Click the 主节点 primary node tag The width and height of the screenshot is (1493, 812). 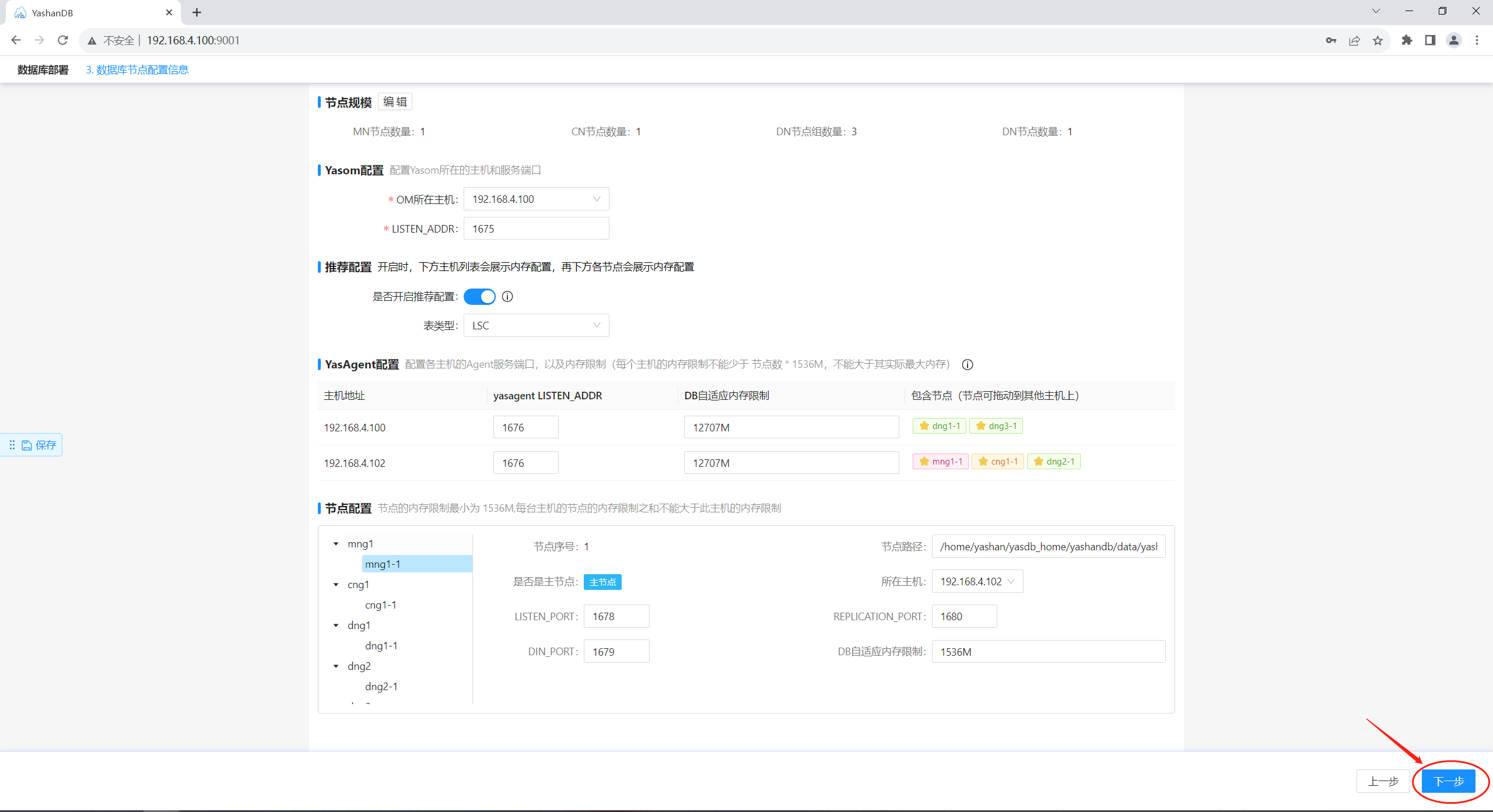[602, 582]
